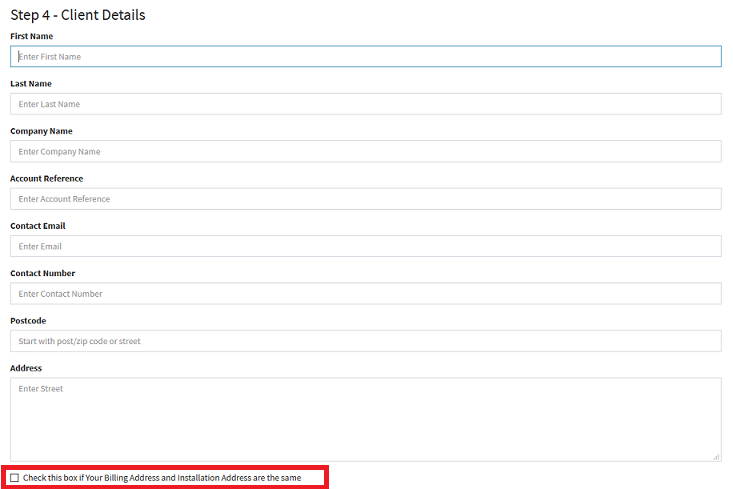Click the 'Company Name' label
The image size is (733, 489).
(x=41, y=131)
